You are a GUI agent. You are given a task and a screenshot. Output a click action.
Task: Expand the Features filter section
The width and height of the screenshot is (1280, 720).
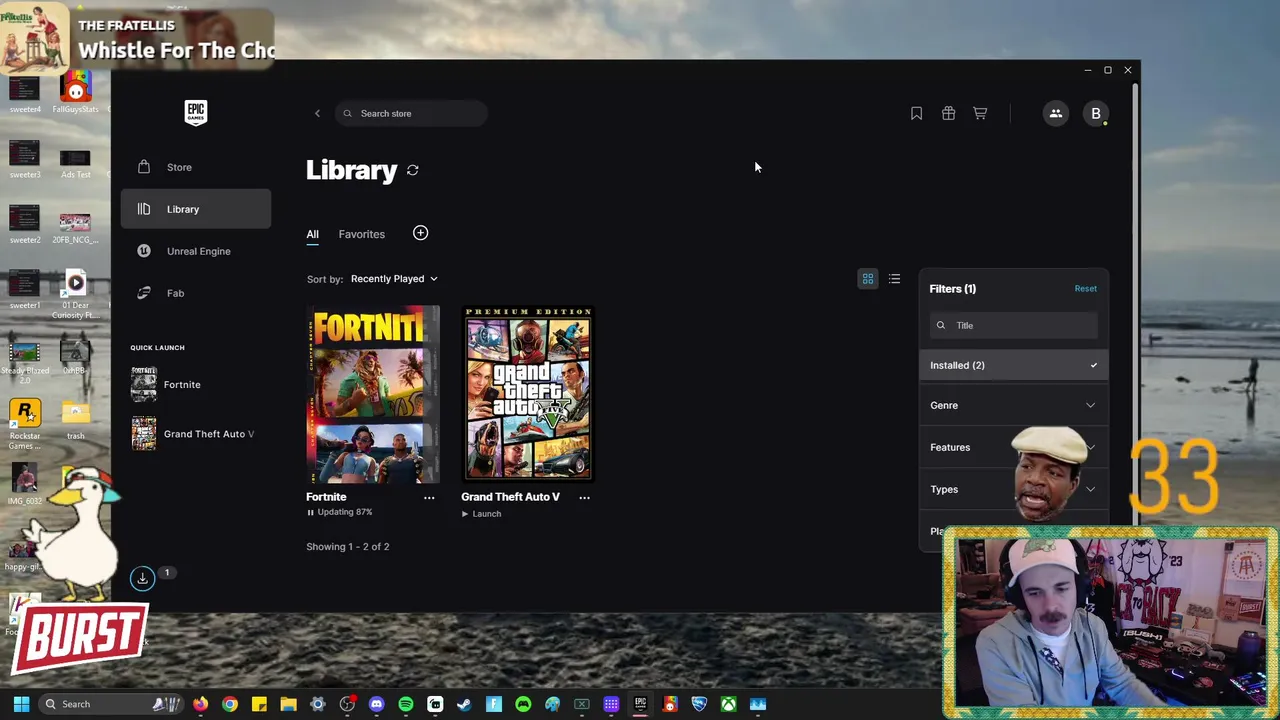click(x=1013, y=447)
